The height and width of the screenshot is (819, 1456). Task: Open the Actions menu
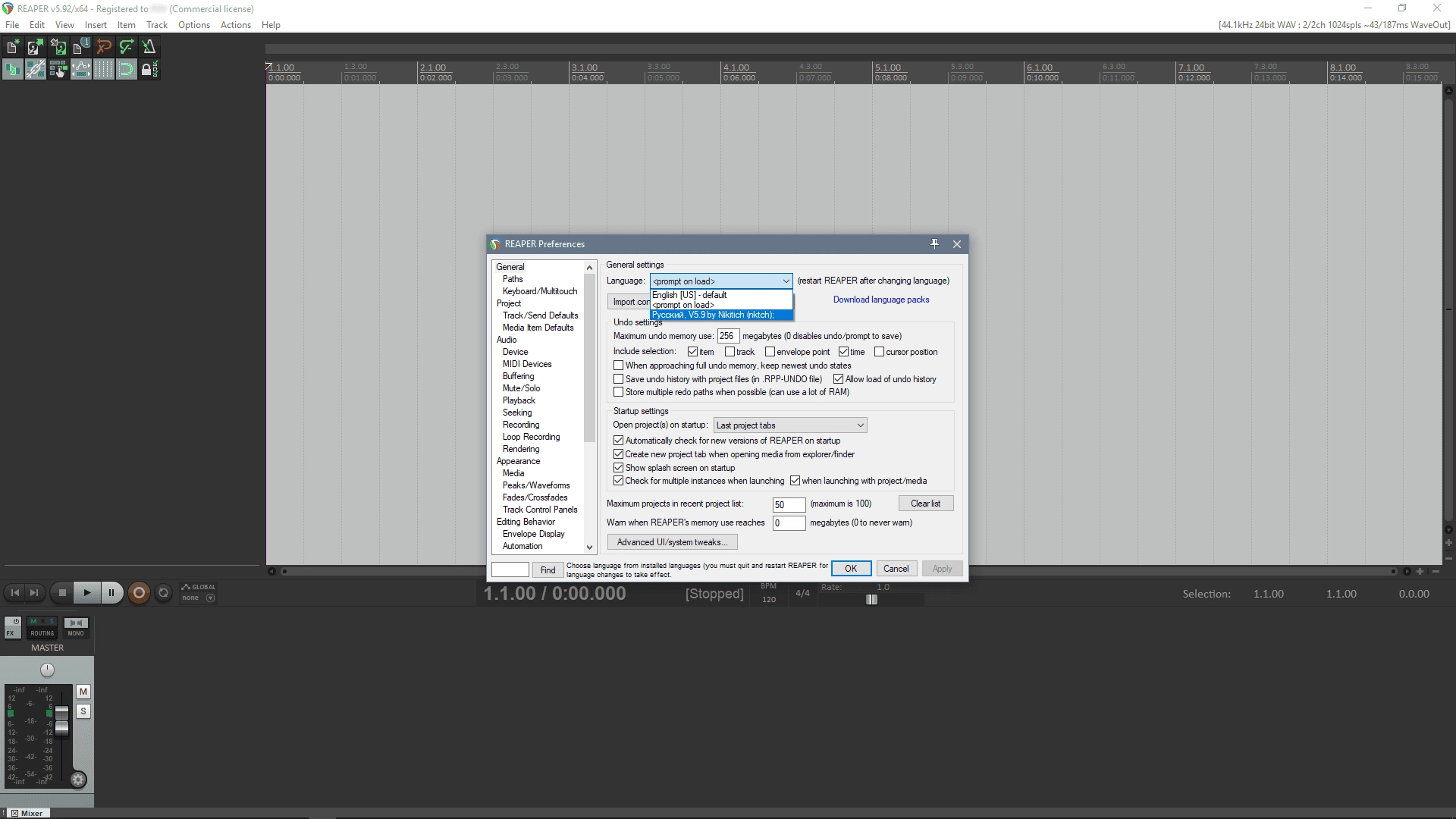click(x=236, y=25)
